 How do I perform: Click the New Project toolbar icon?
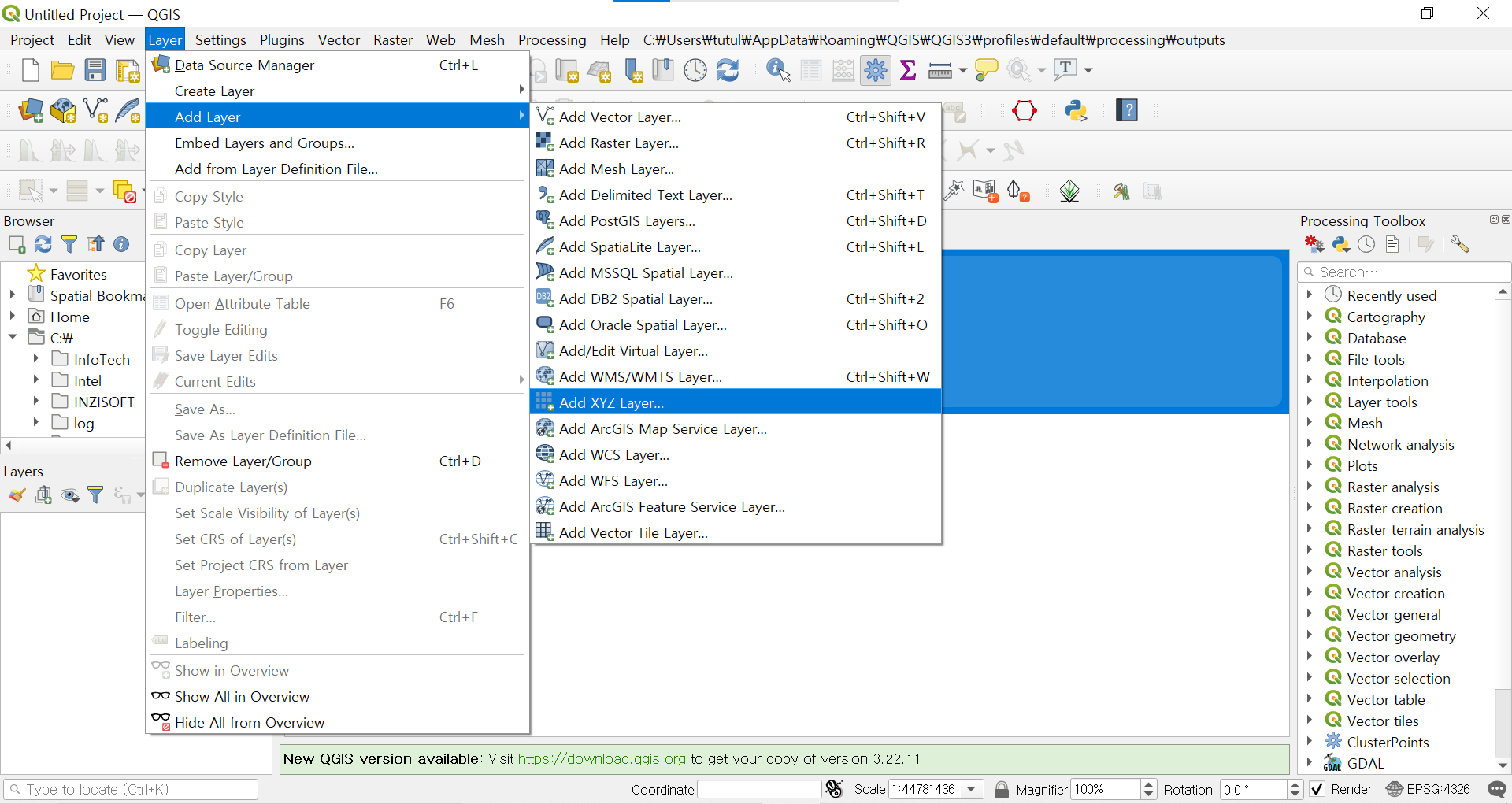[x=30, y=70]
